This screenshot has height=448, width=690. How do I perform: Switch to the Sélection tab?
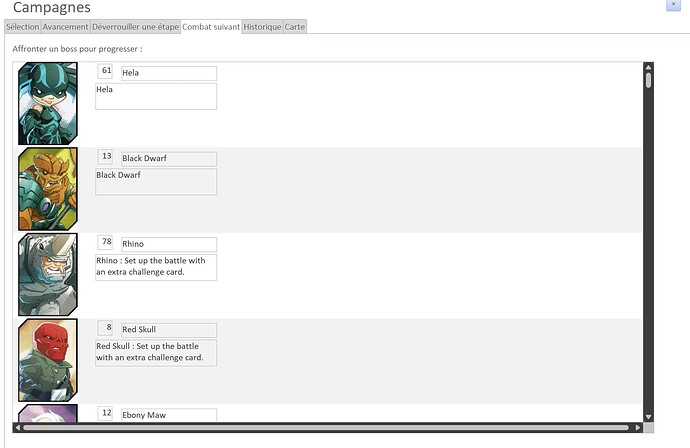[22, 27]
